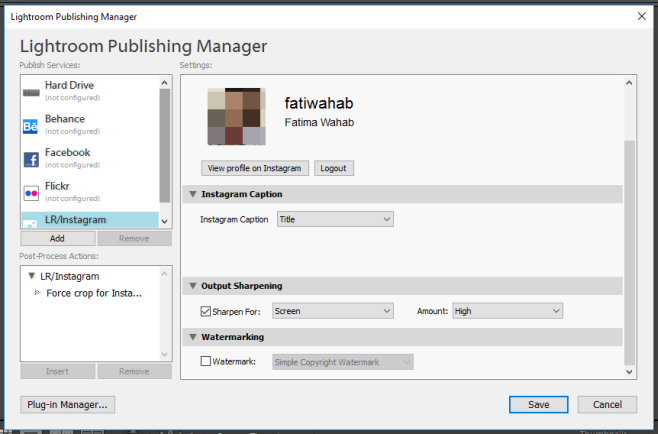Click the Facebook logo icon
This screenshot has width=658, height=434.
click(x=31, y=159)
